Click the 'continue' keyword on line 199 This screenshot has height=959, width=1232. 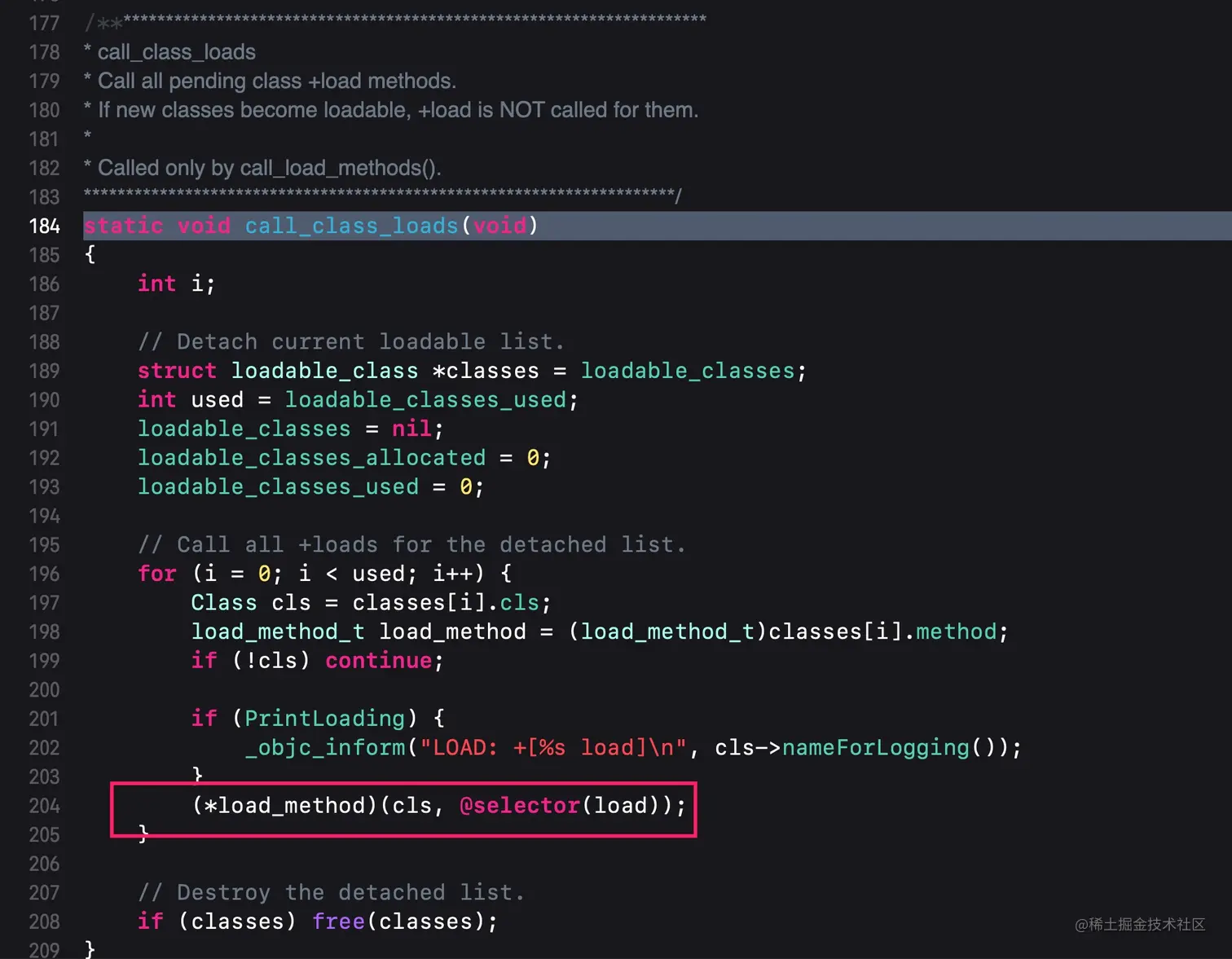point(378,661)
